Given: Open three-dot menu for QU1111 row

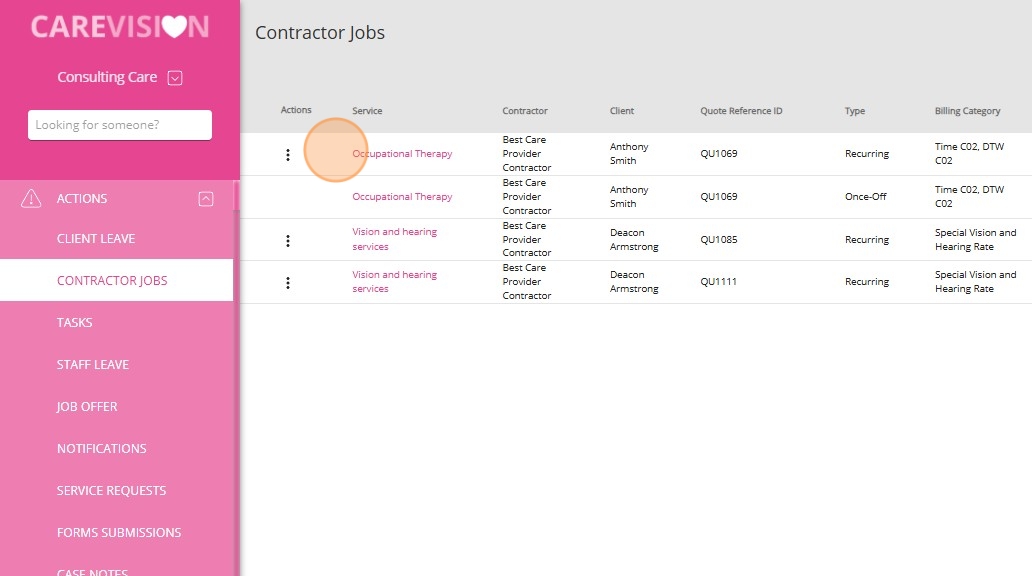Looking at the screenshot, I should (x=288, y=283).
